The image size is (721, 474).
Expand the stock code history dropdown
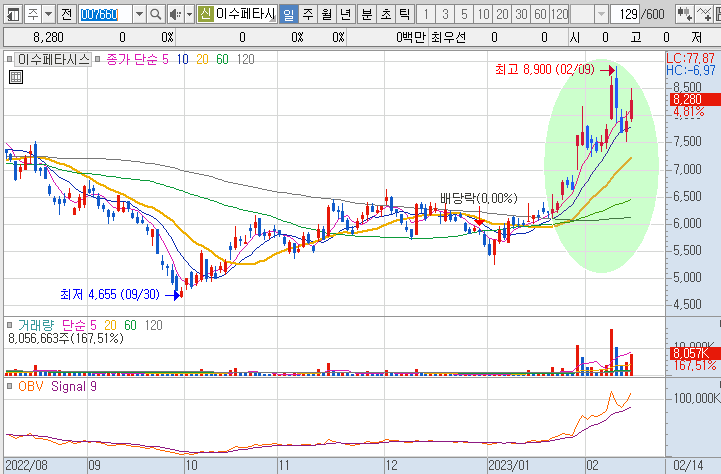click(x=139, y=14)
